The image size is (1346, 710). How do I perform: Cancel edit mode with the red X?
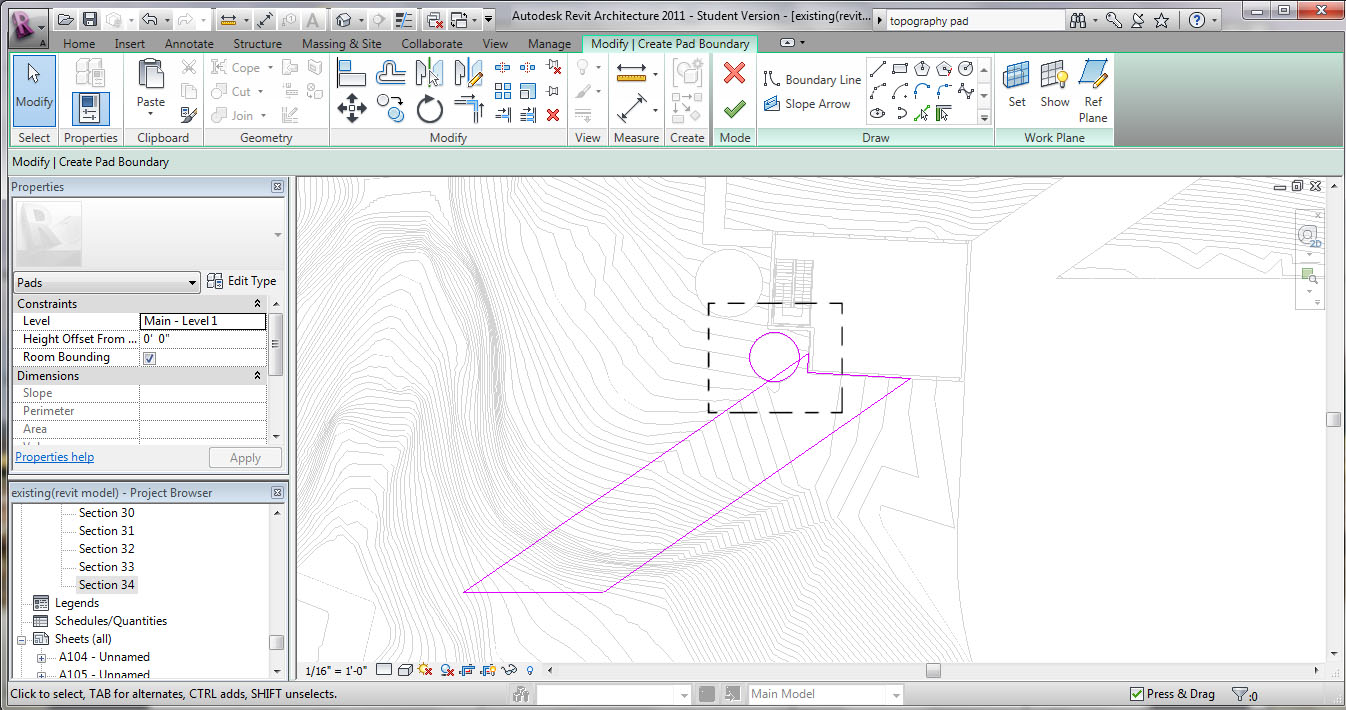pos(734,73)
